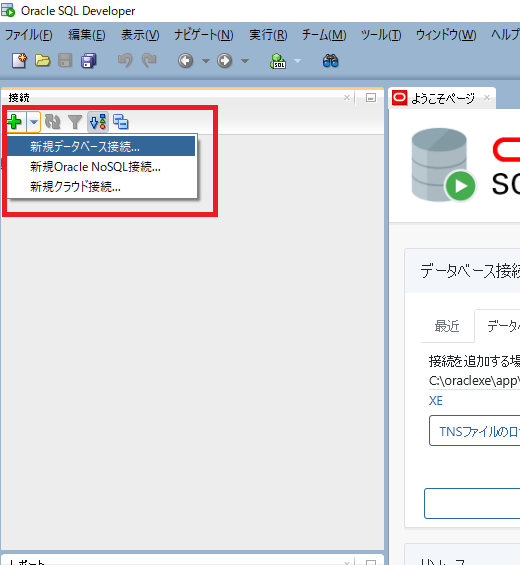Close the 接続 panel
Viewport: 520px width, 565px height.
tap(347, 98)
